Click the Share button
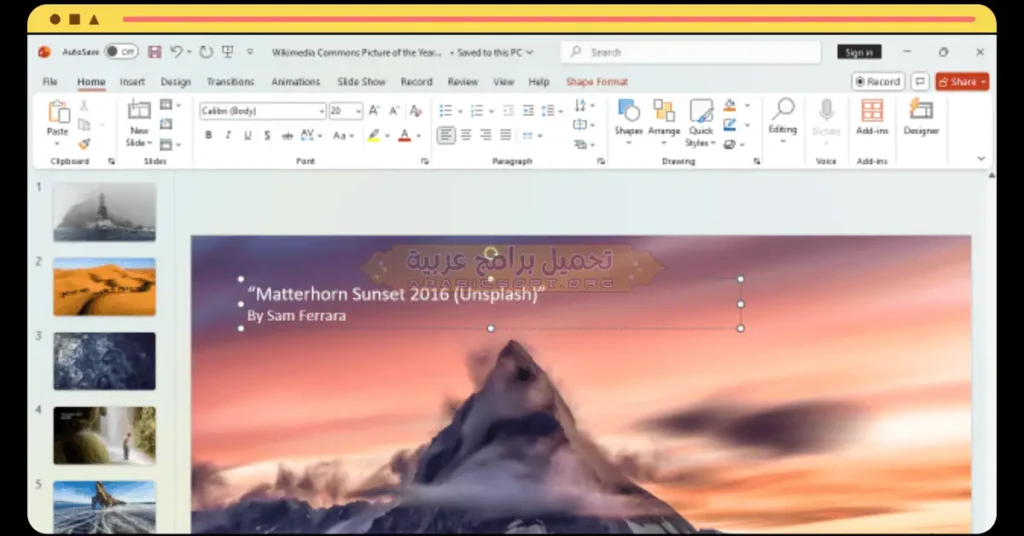 [962, 82]
